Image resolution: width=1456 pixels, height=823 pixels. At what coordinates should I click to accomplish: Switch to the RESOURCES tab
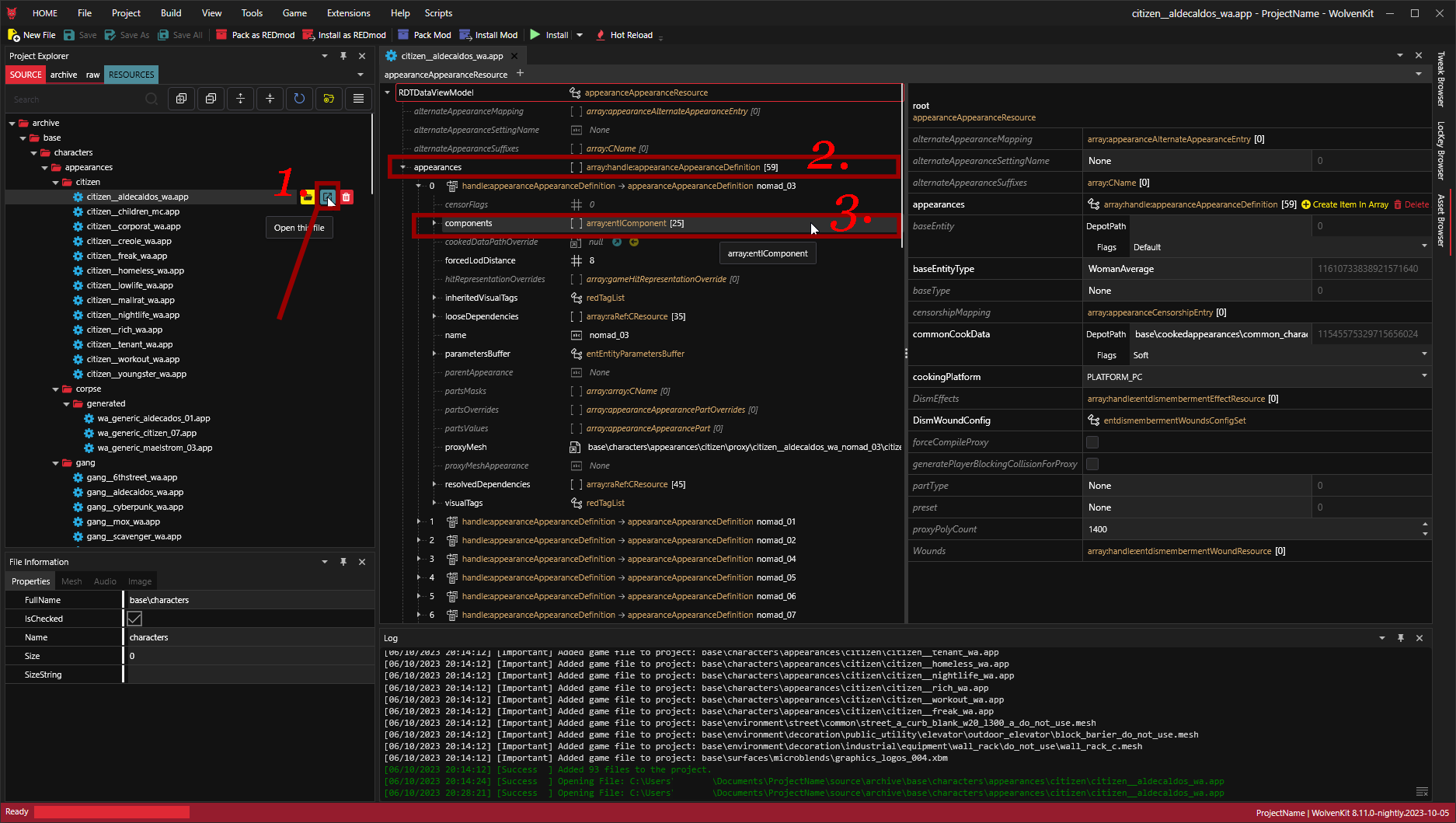[x=131, y=75]
